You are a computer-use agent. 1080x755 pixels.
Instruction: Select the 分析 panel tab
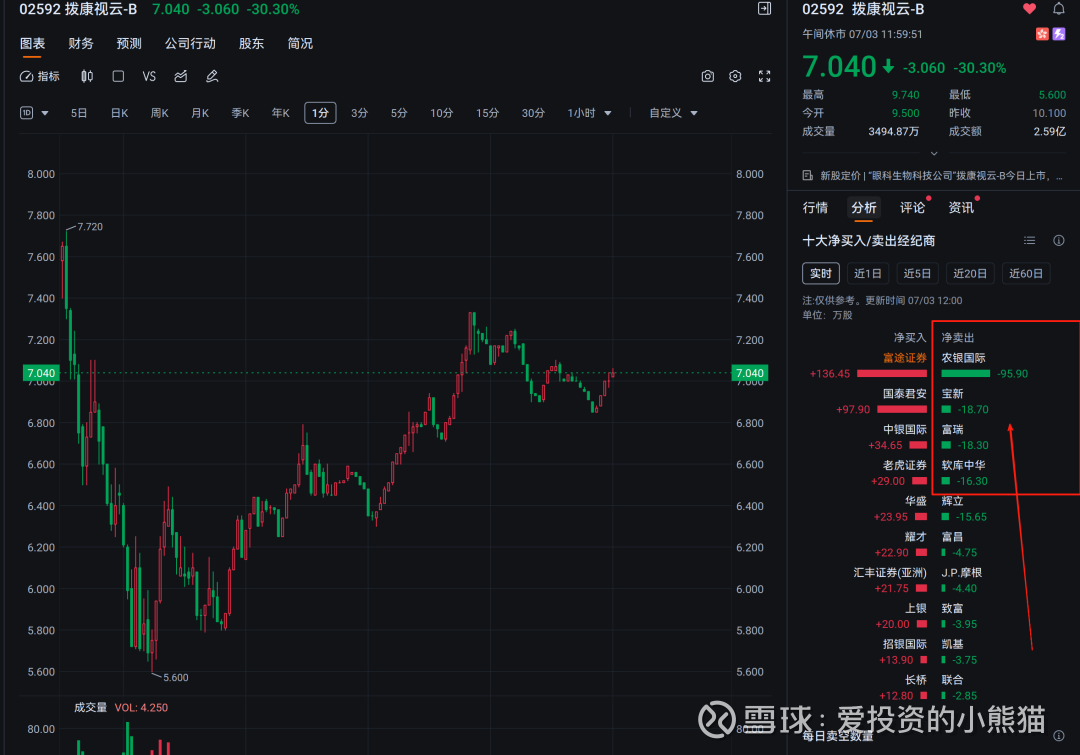click(864, 207)
